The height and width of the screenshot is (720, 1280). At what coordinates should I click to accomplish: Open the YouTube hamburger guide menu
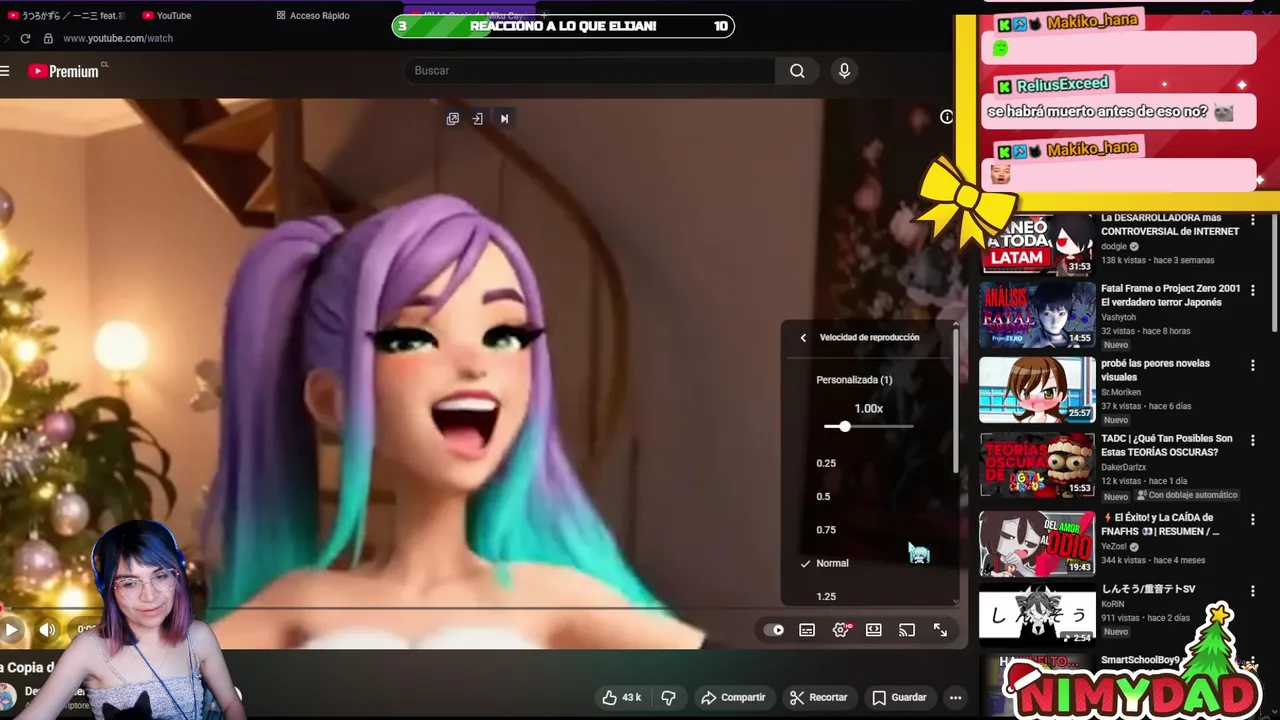tap(5, 71)
